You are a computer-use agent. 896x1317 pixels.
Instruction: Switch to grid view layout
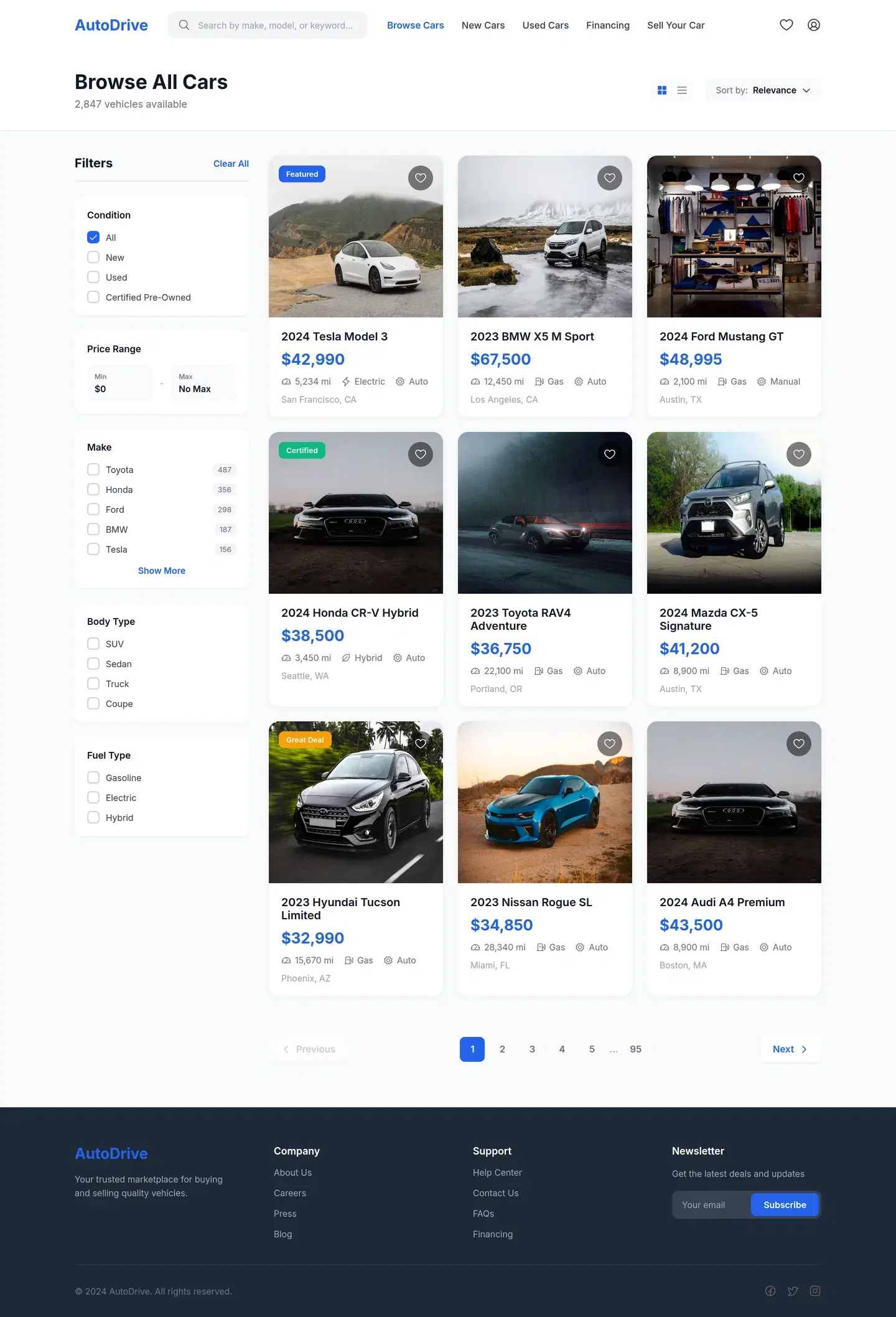coord(662,90)
